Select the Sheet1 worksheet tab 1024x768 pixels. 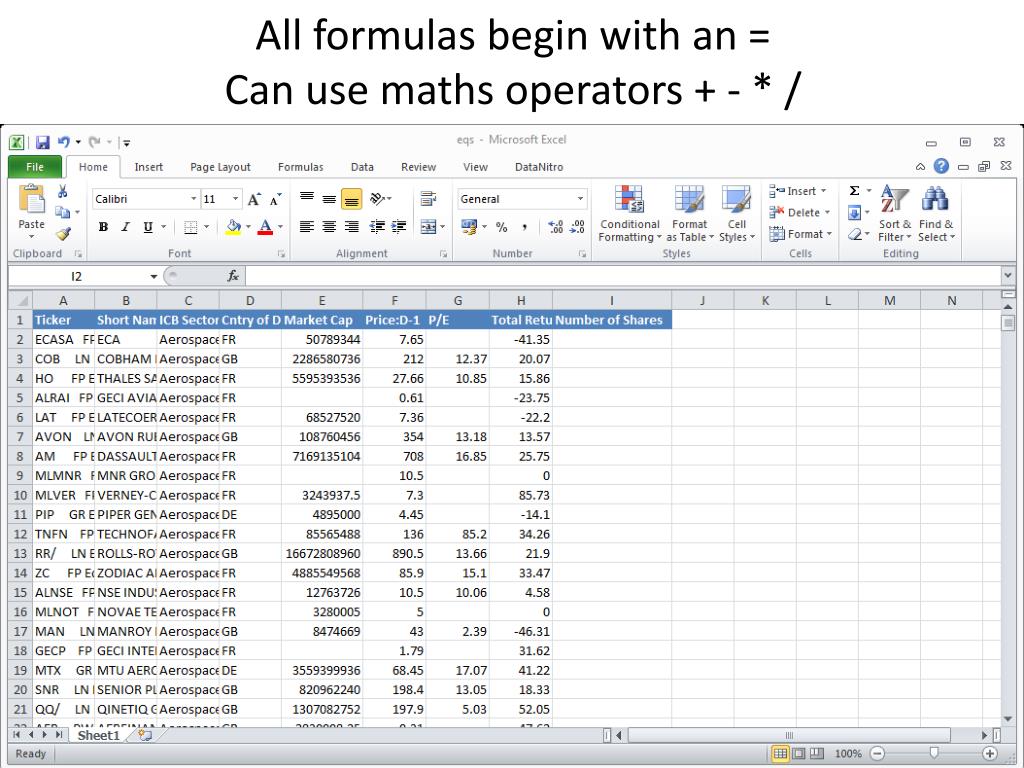[x=99, y=735]
